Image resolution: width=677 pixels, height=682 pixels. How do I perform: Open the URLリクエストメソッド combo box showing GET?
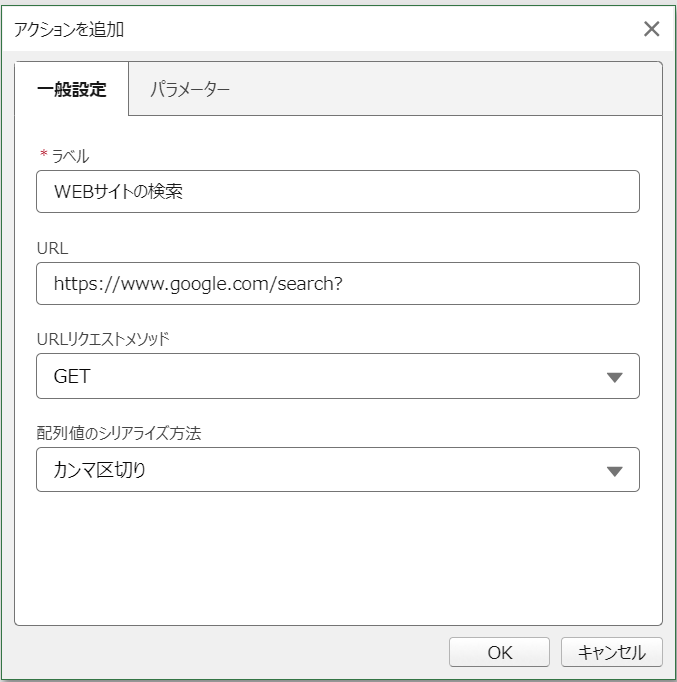coord(338,376)
